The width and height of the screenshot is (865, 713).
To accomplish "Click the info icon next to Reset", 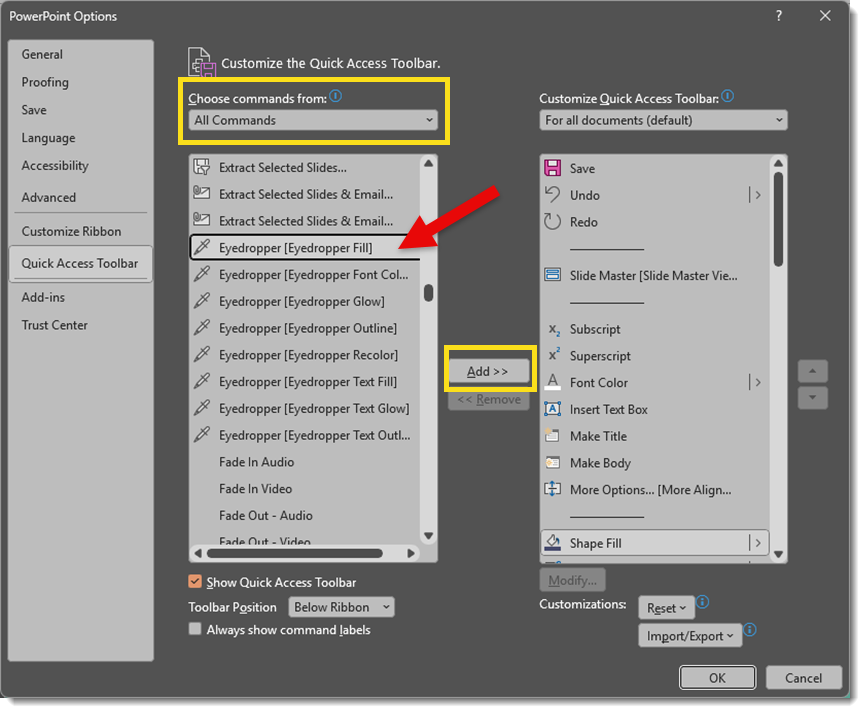I will coord(702,602).
